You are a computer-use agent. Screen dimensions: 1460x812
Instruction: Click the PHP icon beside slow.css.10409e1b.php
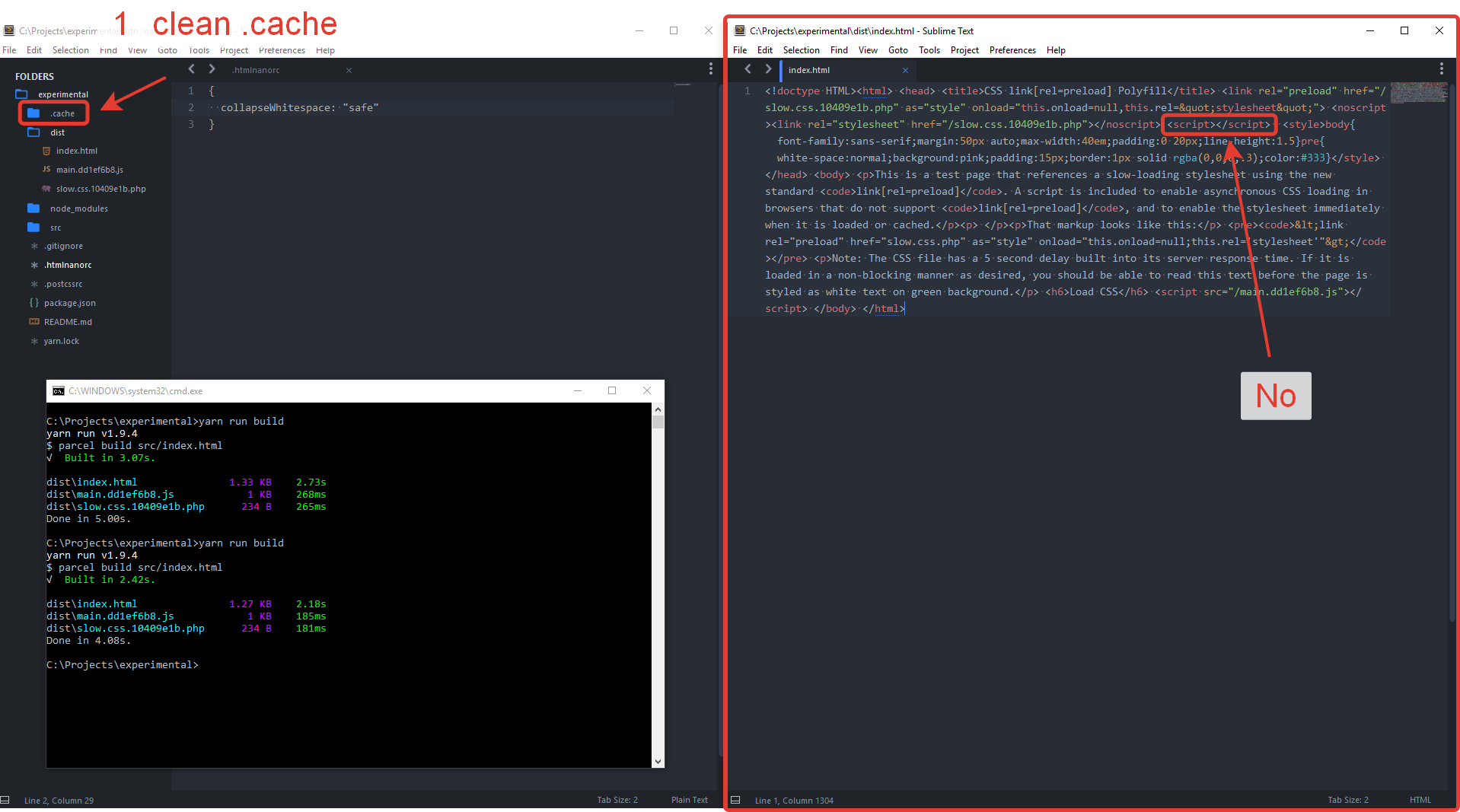[x=46, y=189]
